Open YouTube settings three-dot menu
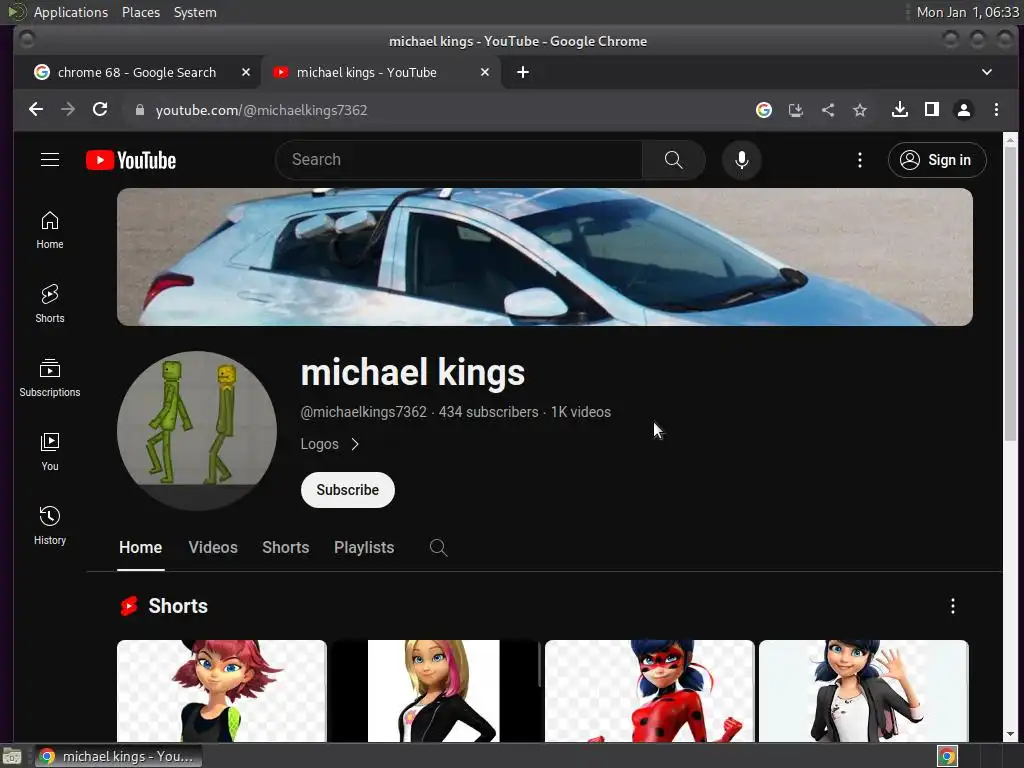 tap(859, 160)
